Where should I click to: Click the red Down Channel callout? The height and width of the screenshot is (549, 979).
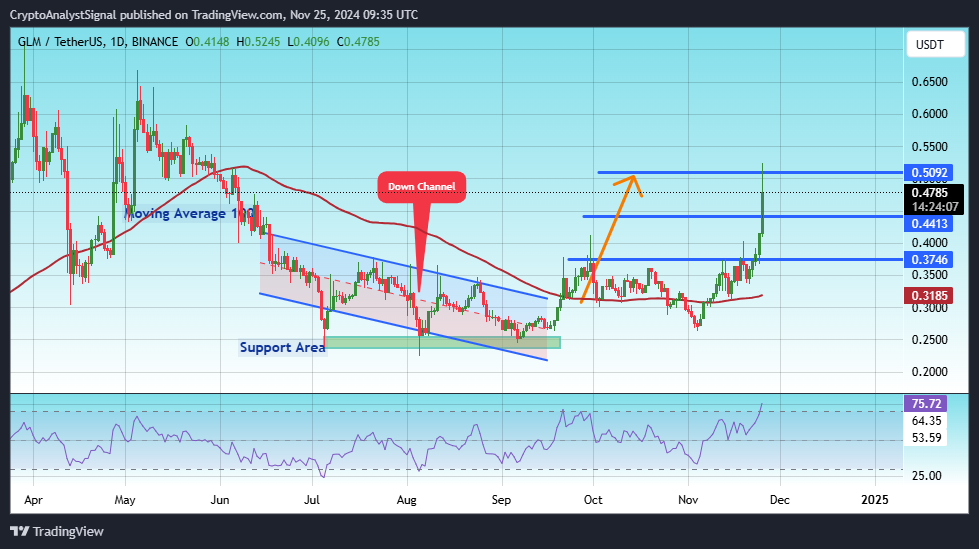tap(421, 186)
